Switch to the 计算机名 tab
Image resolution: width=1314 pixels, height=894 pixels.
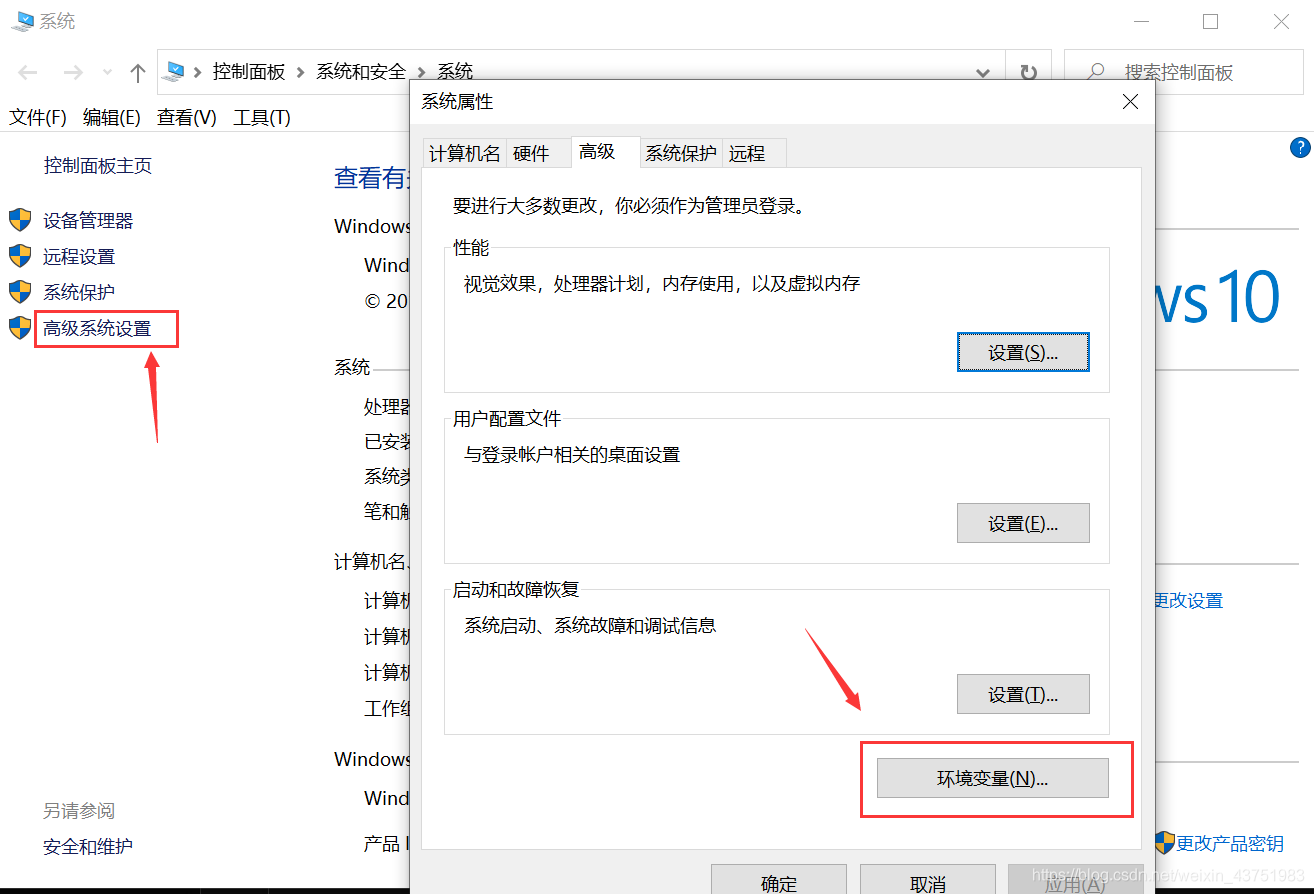click(464, 152)
